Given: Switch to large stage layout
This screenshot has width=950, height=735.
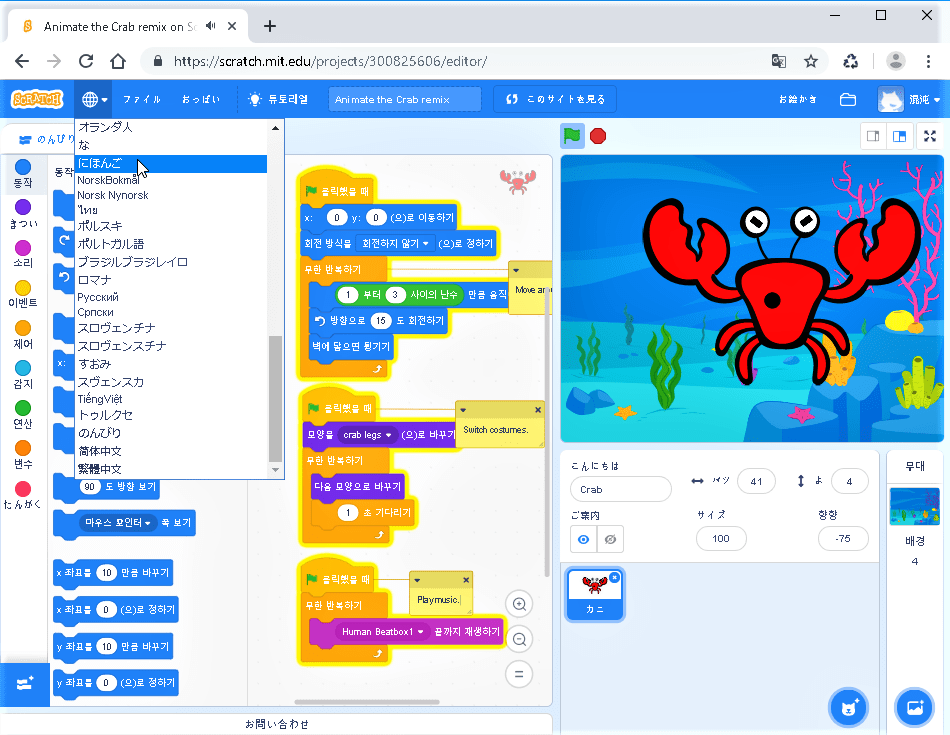Looking at the screenshot, I should [899, 136].
